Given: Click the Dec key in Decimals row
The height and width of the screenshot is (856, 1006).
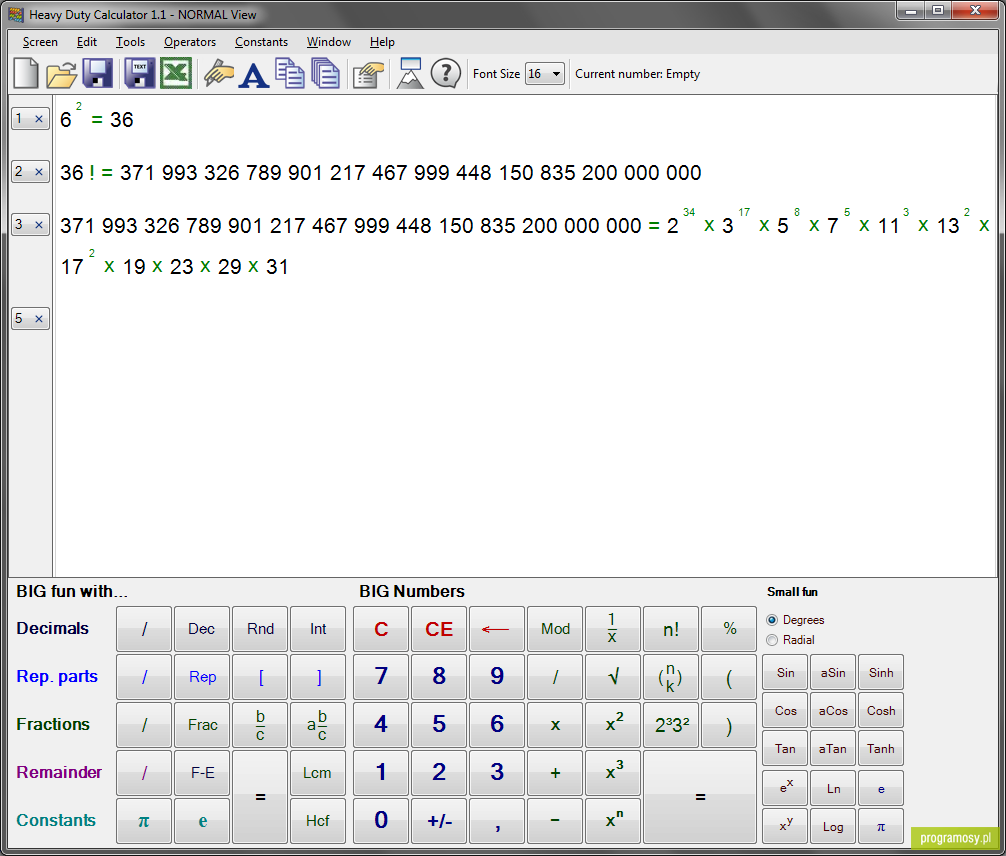Looking at the screenshot, I should point(201,629).
